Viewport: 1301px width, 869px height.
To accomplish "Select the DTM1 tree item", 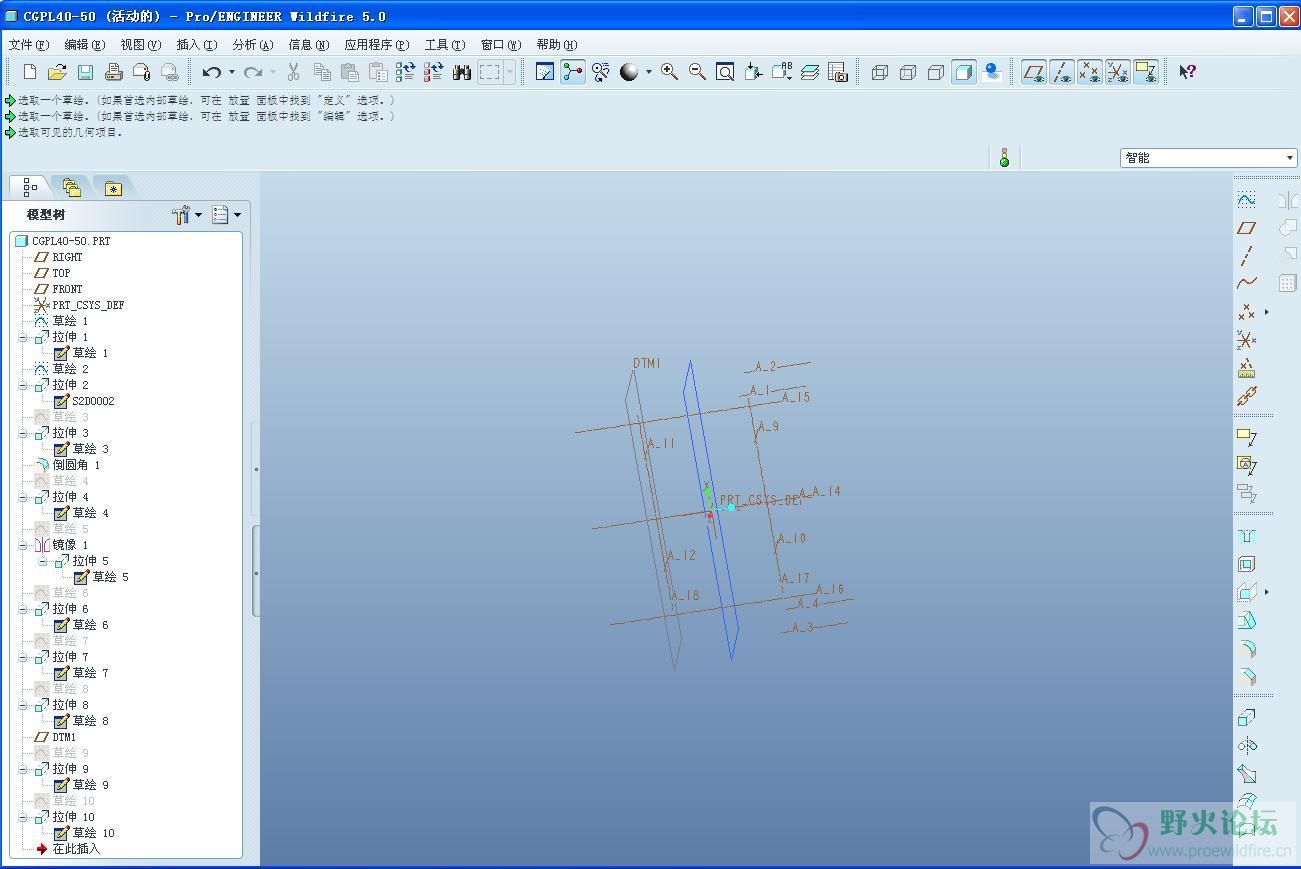I will pos(55,737).
